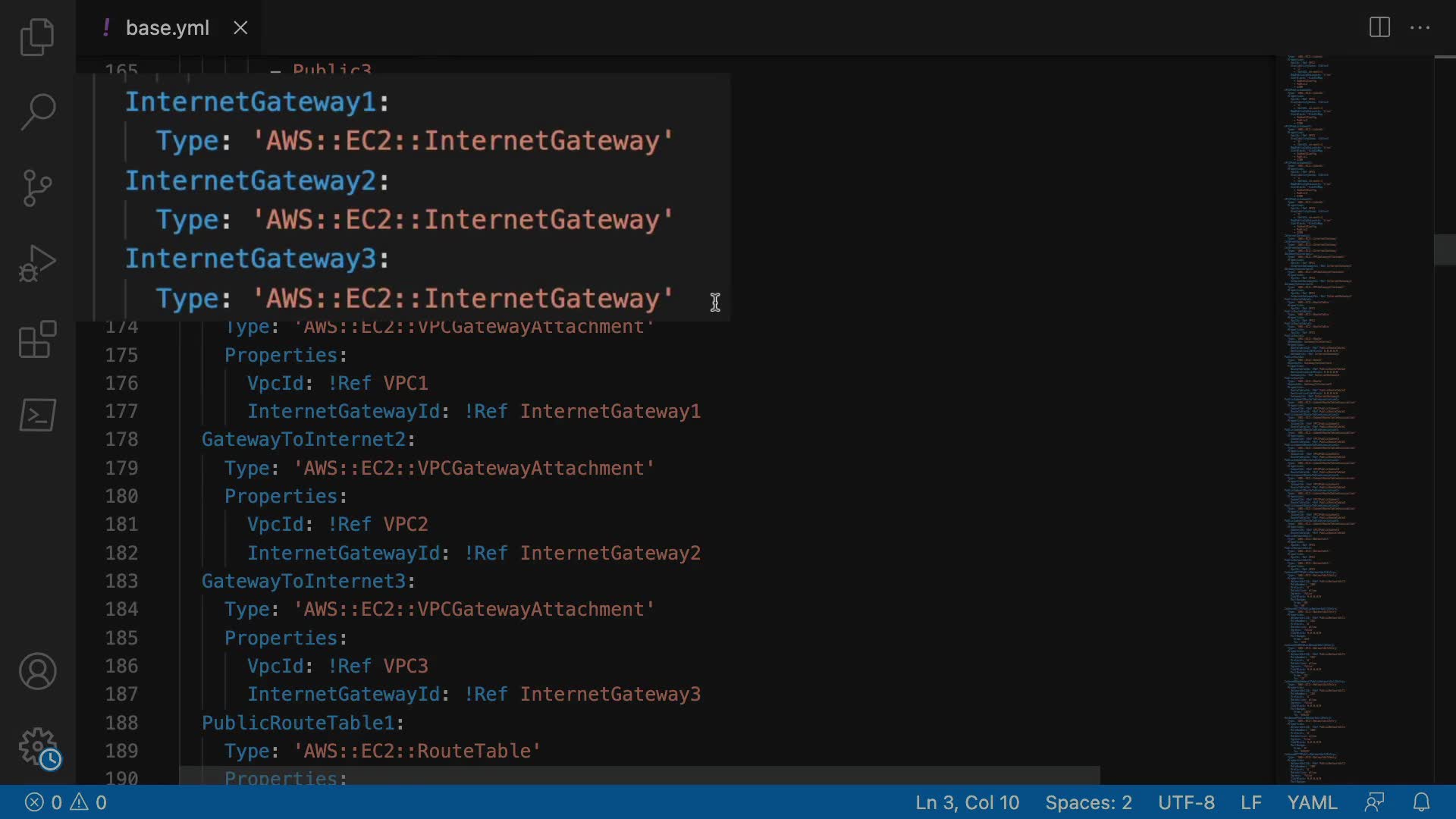Open errors and warnings in status bar
The width and height of the screenshot is (1456, 819).
click(66, 802)
